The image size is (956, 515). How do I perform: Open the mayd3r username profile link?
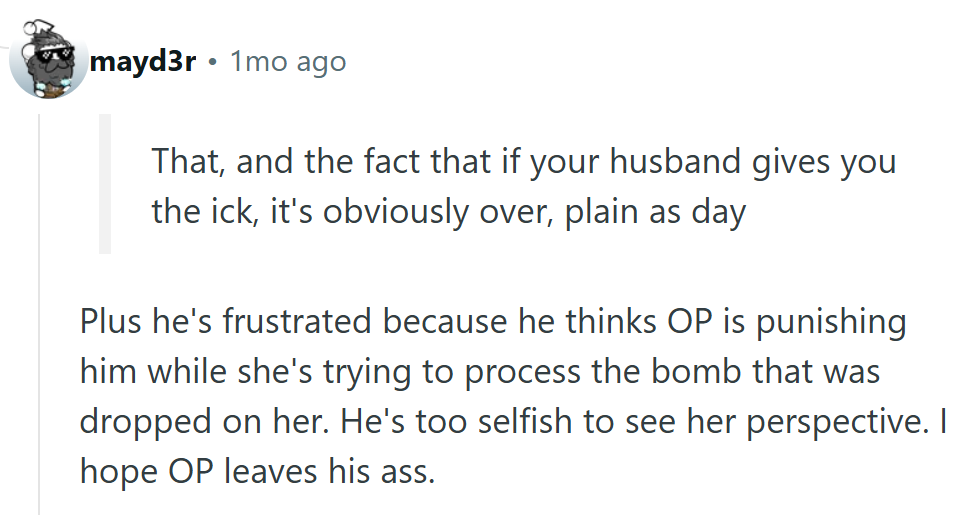[142, 62]
